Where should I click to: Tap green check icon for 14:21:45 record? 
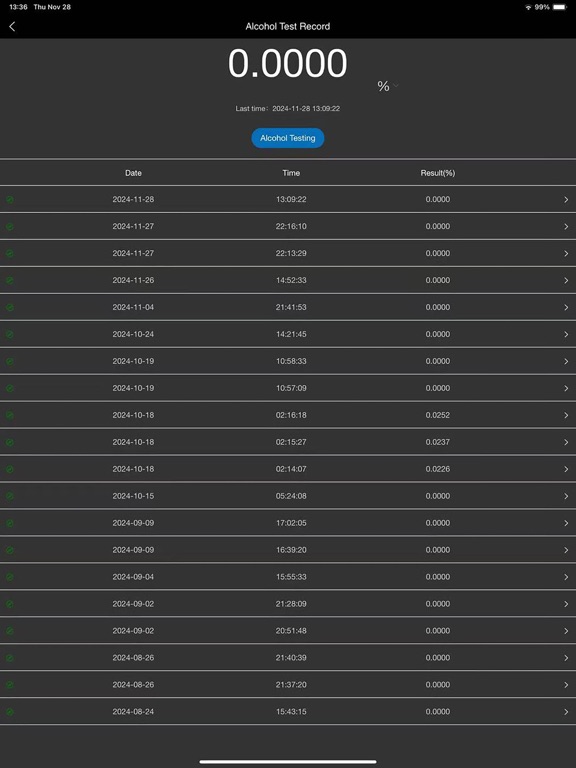[10, 334]
